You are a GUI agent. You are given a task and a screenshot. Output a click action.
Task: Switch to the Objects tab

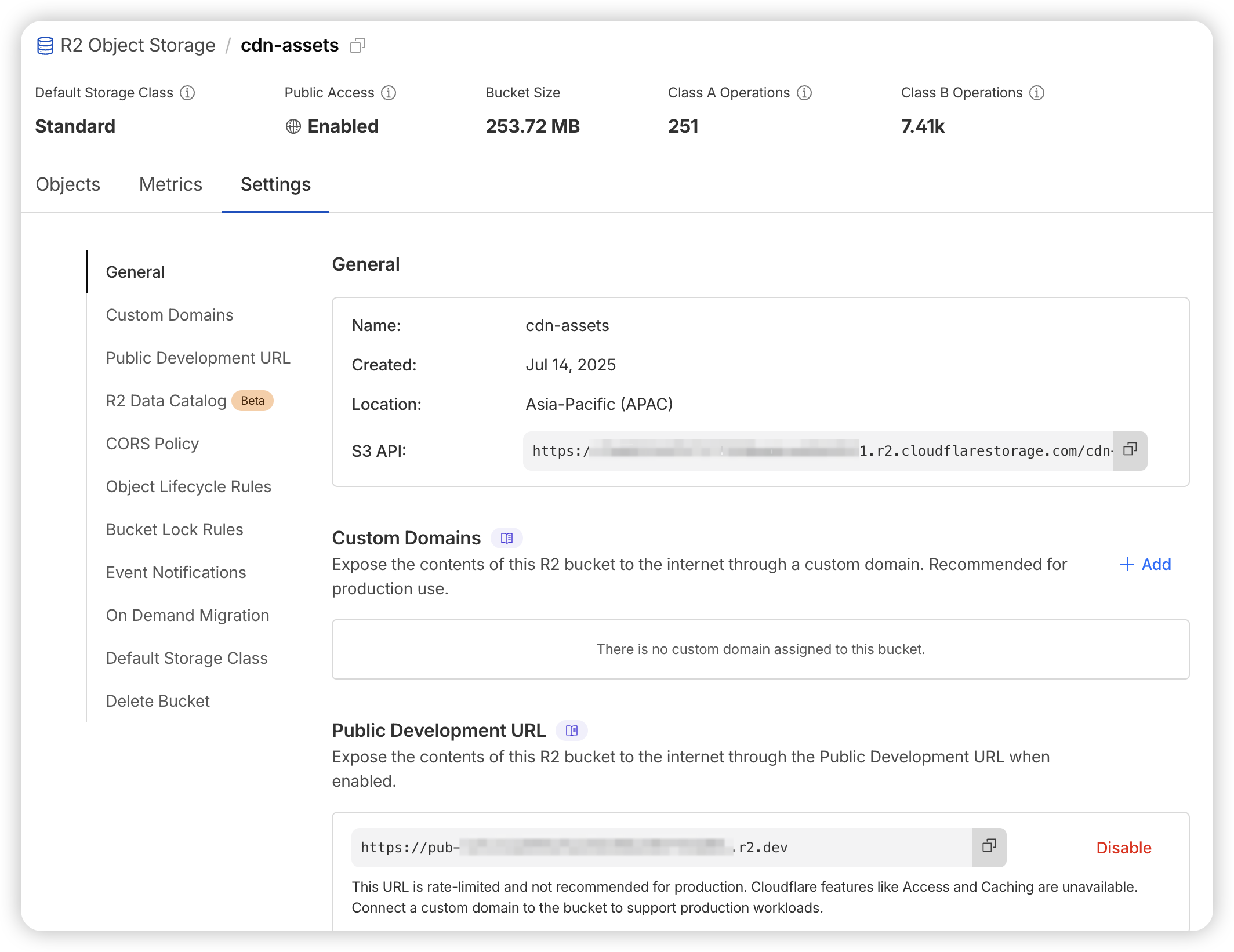point(68,184)
